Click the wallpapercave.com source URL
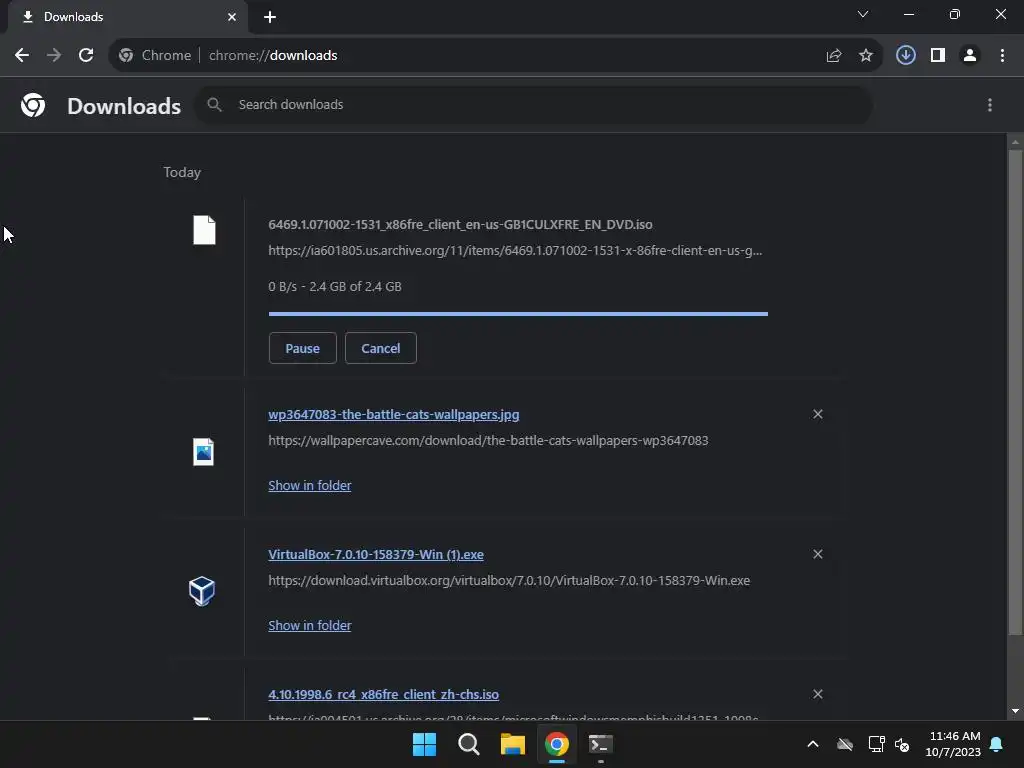 click(488, 440)
